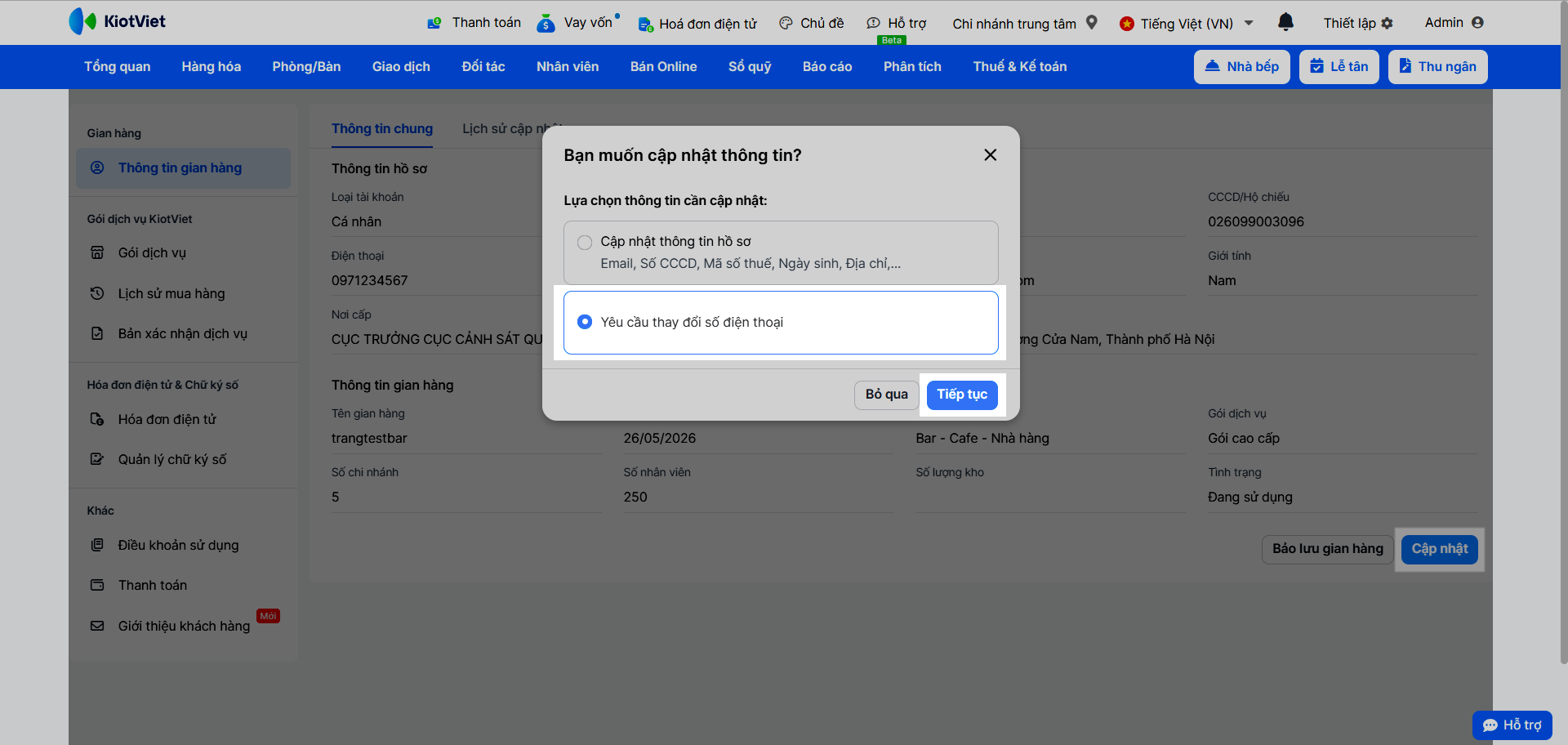Switch to Thông tin chung tab

pyautogui.click(x=381, y=129)
